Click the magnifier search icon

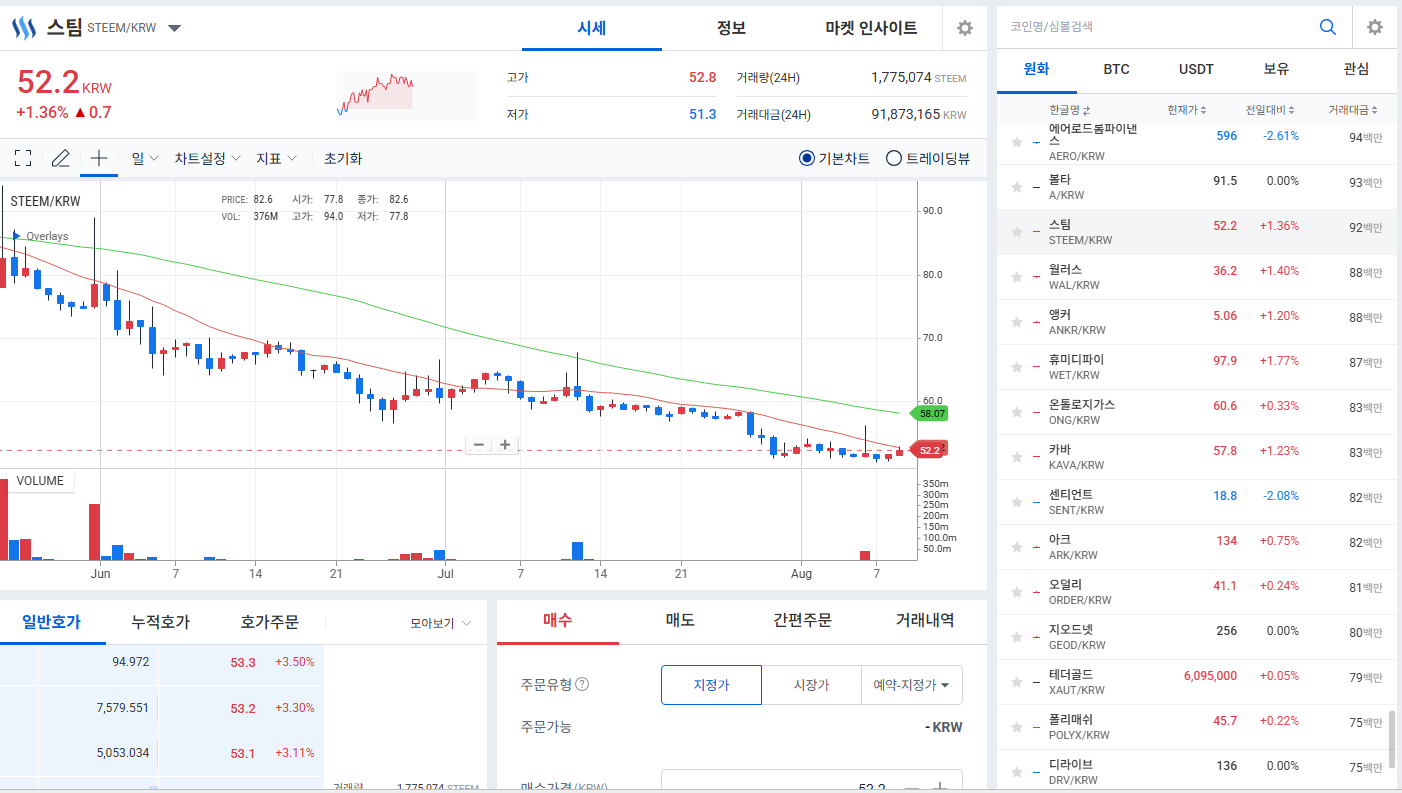pos(1328,28)
